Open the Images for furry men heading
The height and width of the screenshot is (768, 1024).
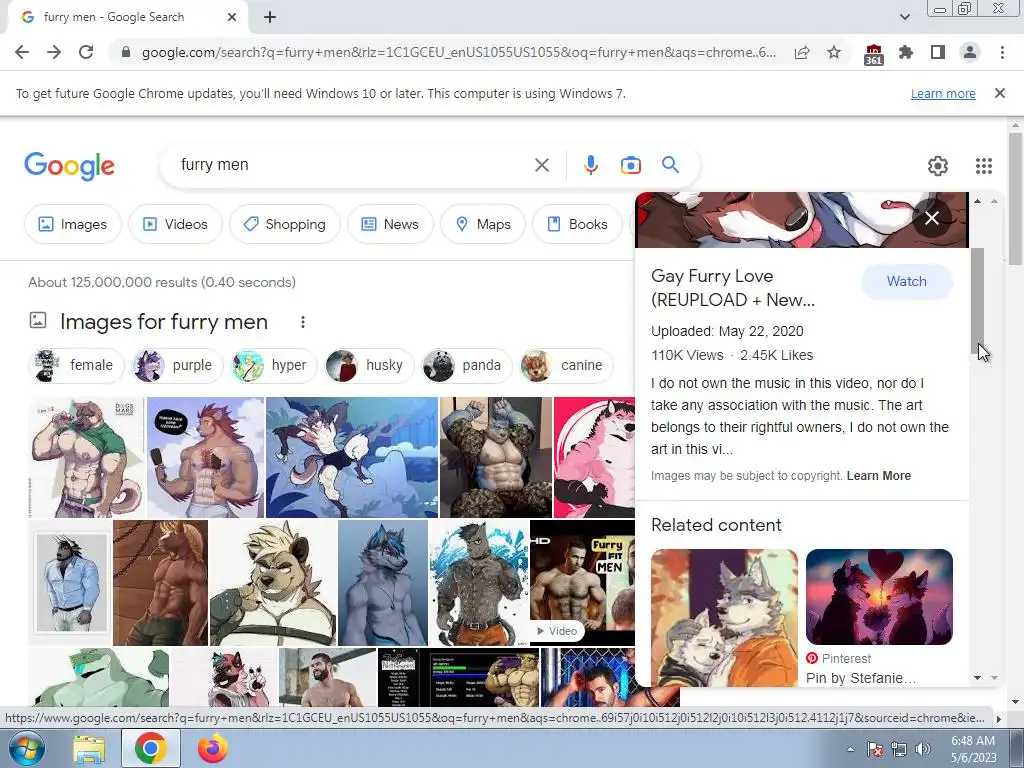164,322
